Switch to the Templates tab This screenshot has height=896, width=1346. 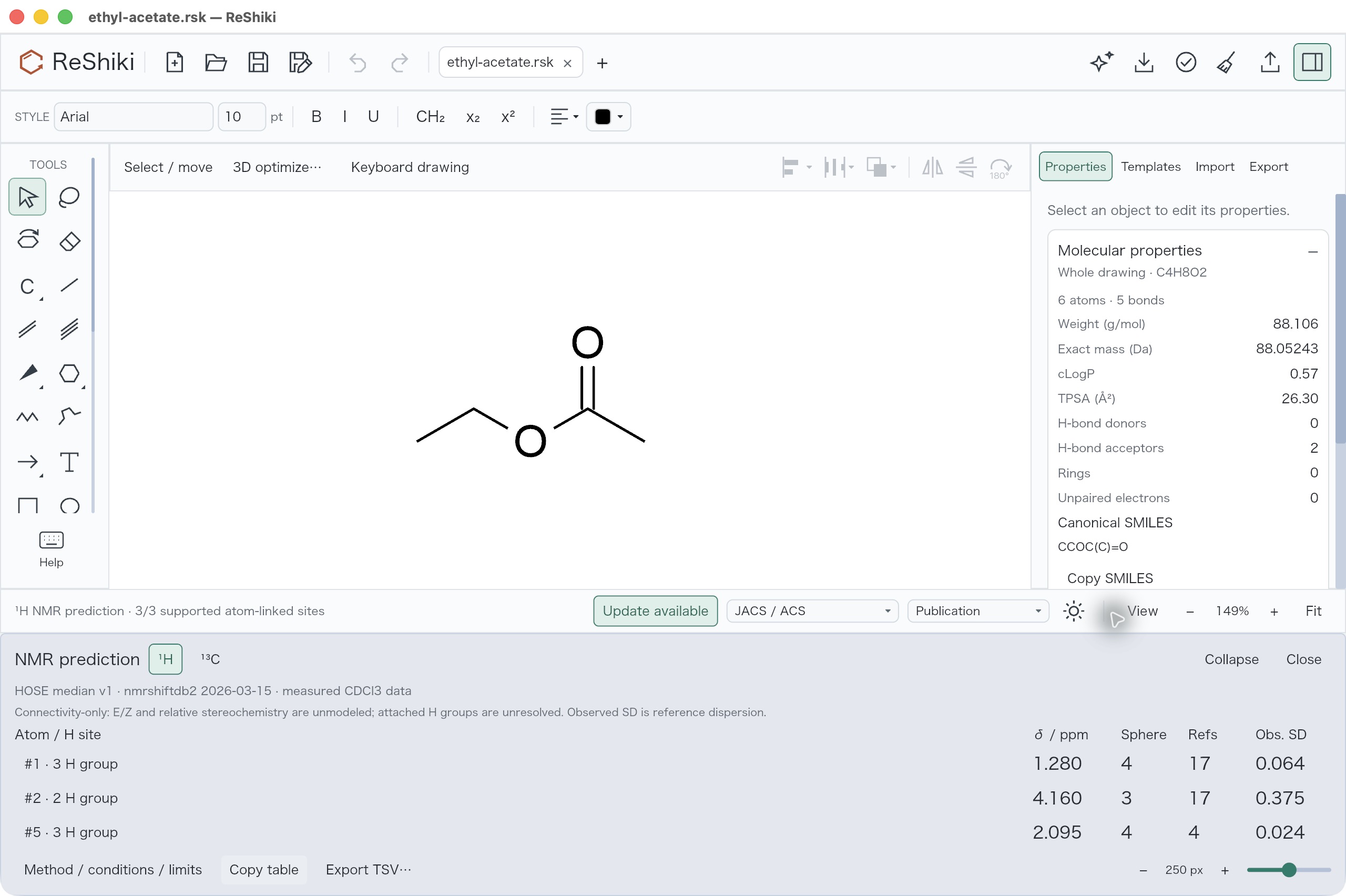(1150, 166)
